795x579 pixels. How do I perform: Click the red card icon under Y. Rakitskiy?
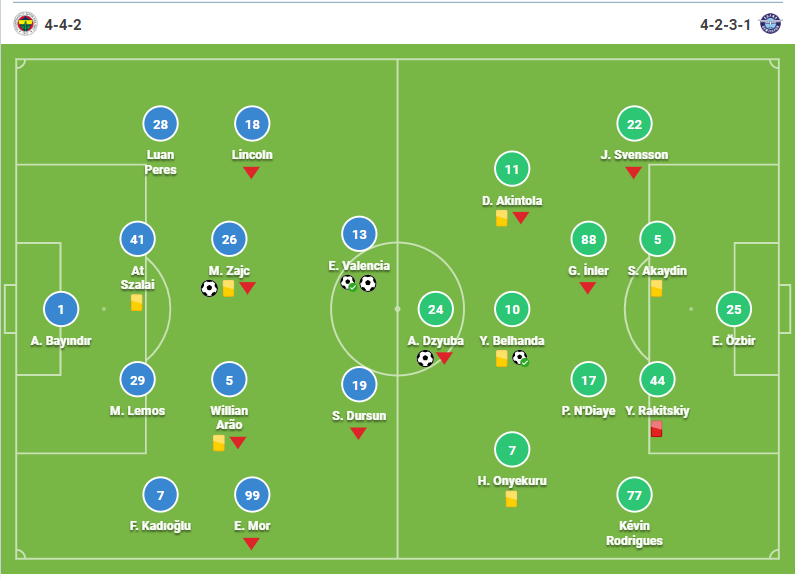pos(657,429)
